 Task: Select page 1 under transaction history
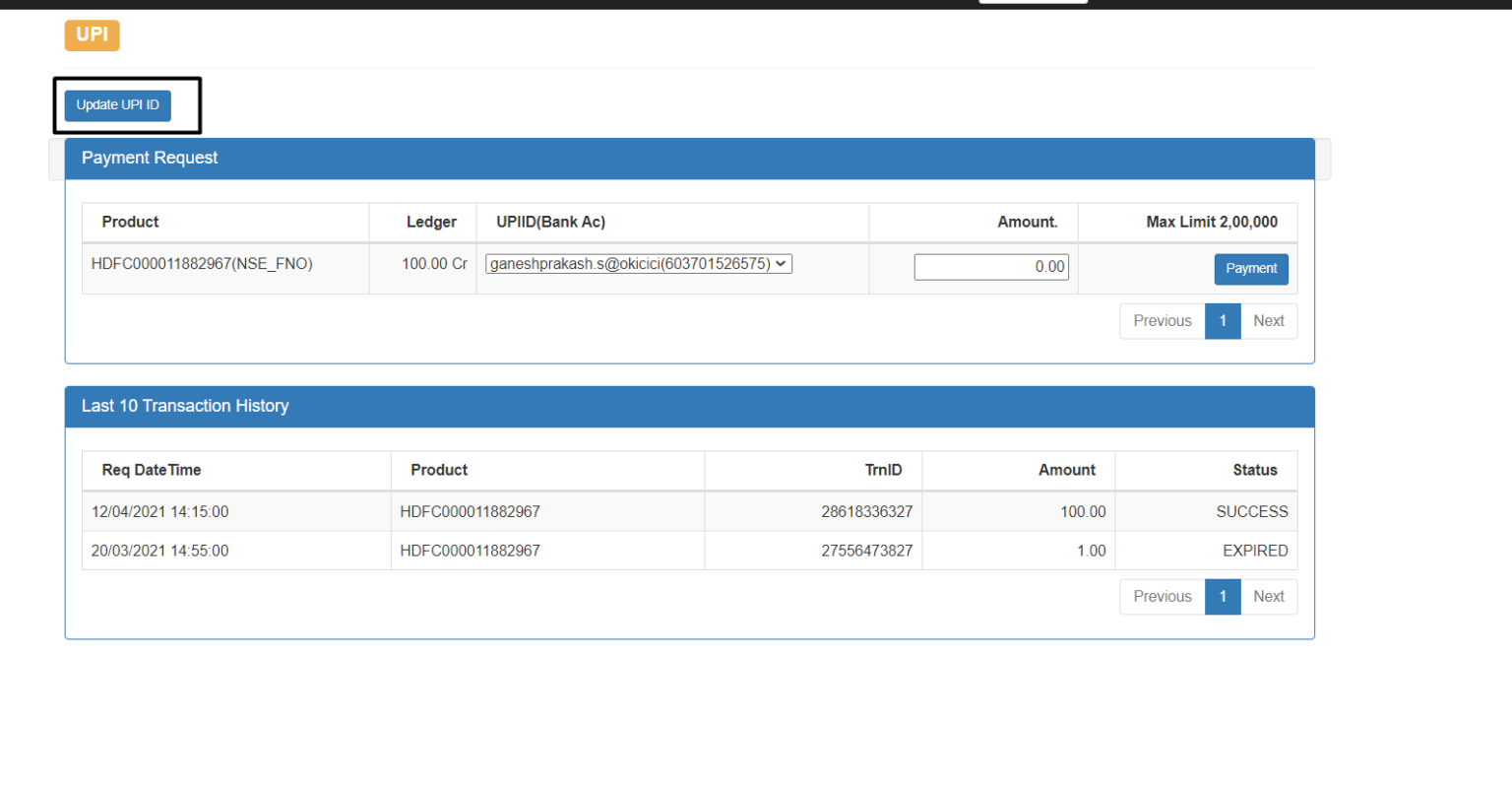1223,596
